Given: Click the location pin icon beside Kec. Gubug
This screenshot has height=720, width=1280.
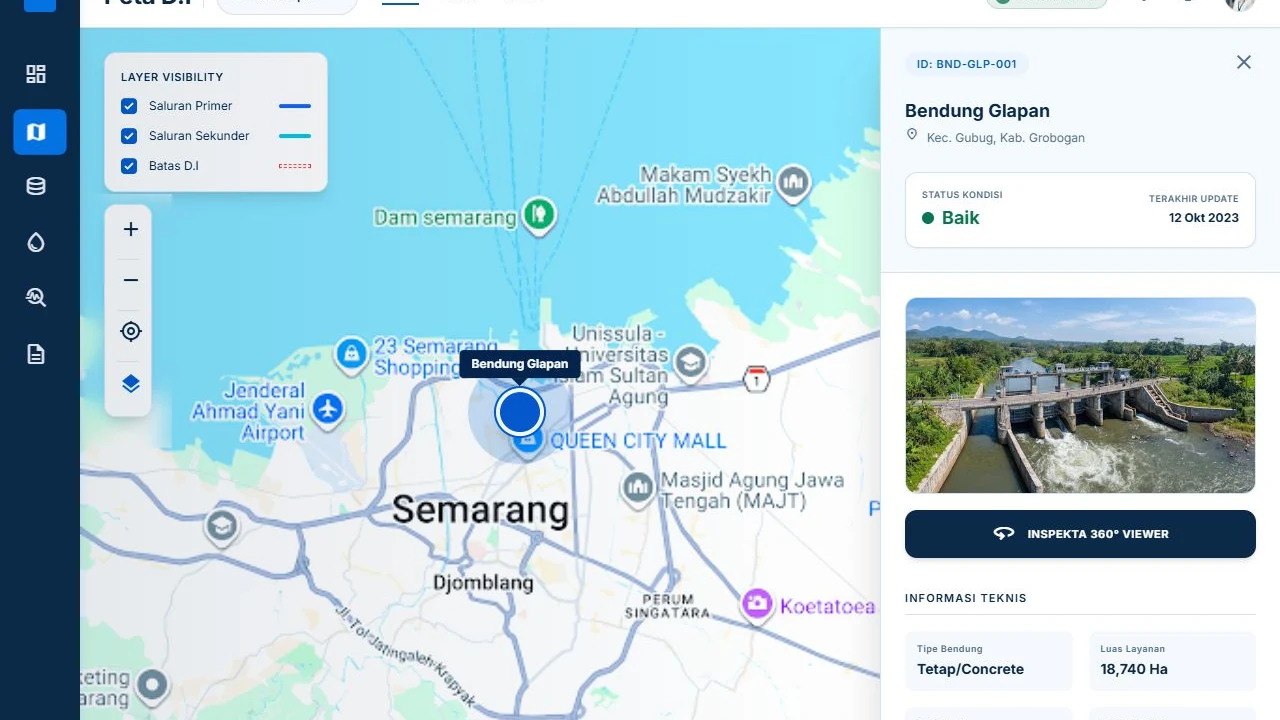Looking at the screenshot, I should pos(912,135).
